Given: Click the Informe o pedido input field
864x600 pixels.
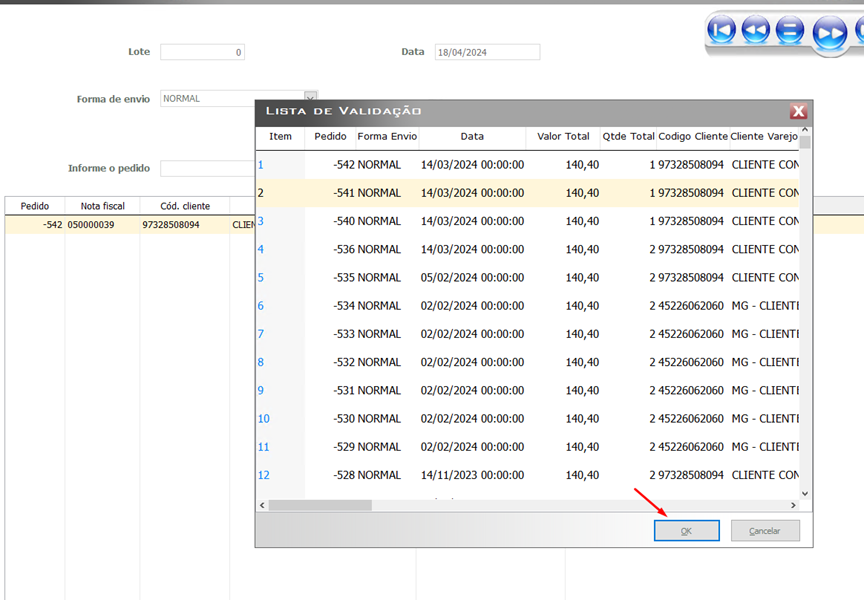Looking at the screenshot, I should [x=207, y=168].
